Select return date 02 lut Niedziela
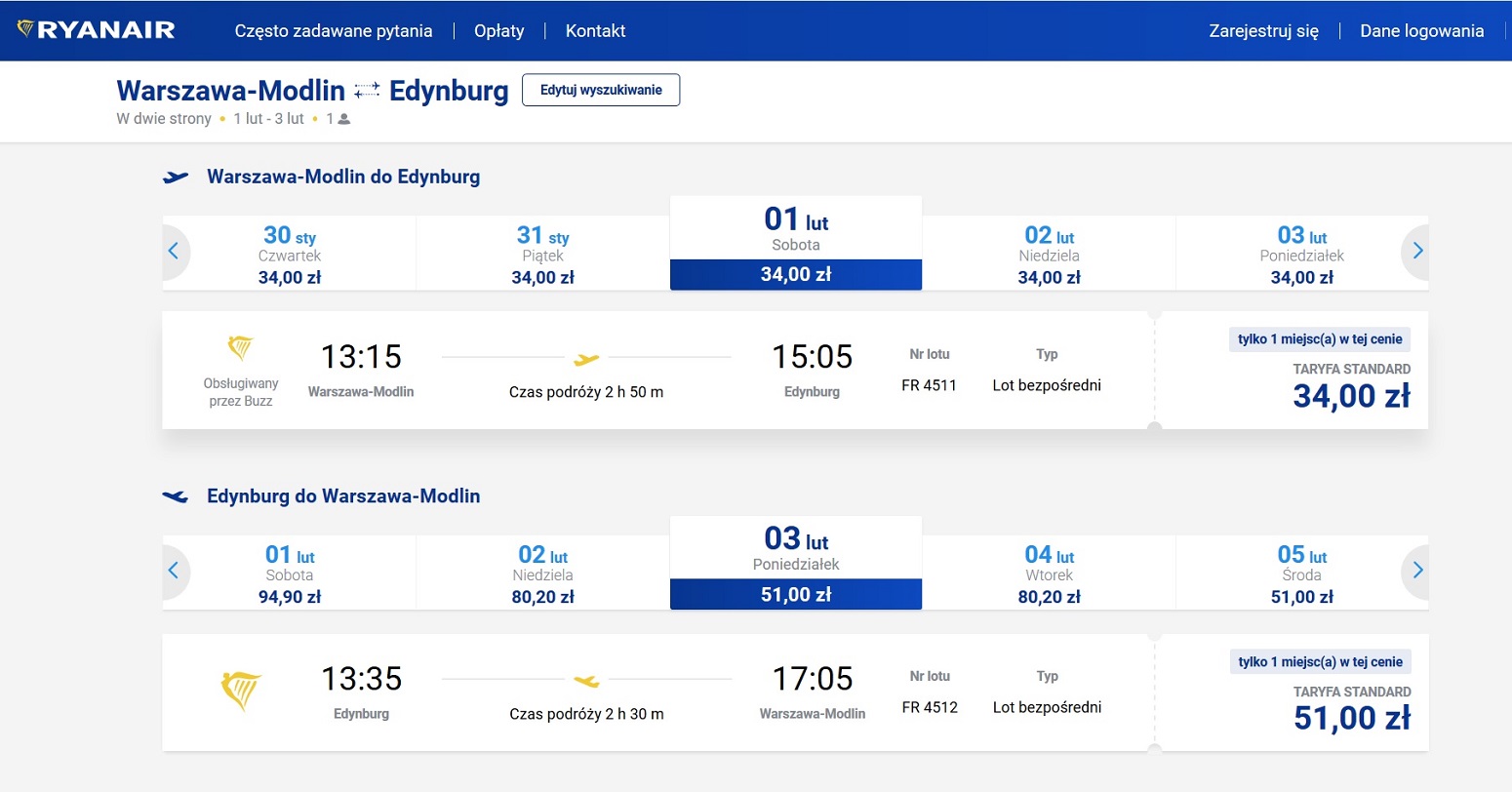Viewport: 1512px width, 792px height. 542,574
